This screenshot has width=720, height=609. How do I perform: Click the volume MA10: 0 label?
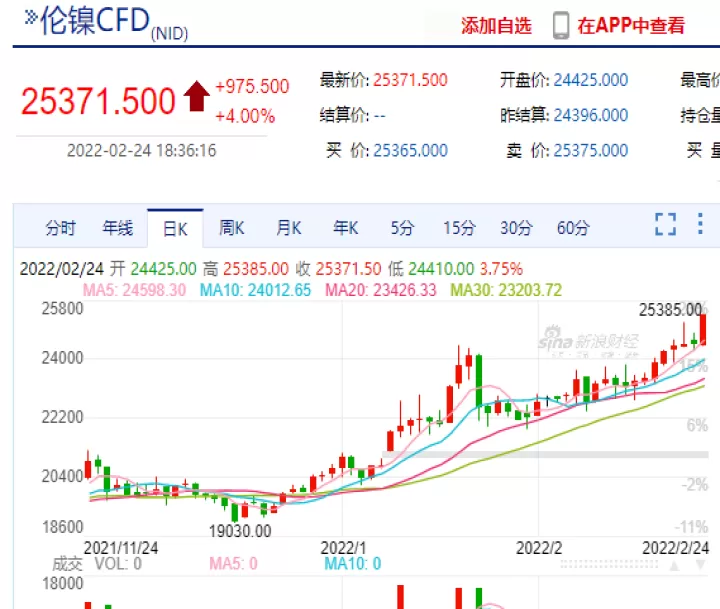pos(353,564)
